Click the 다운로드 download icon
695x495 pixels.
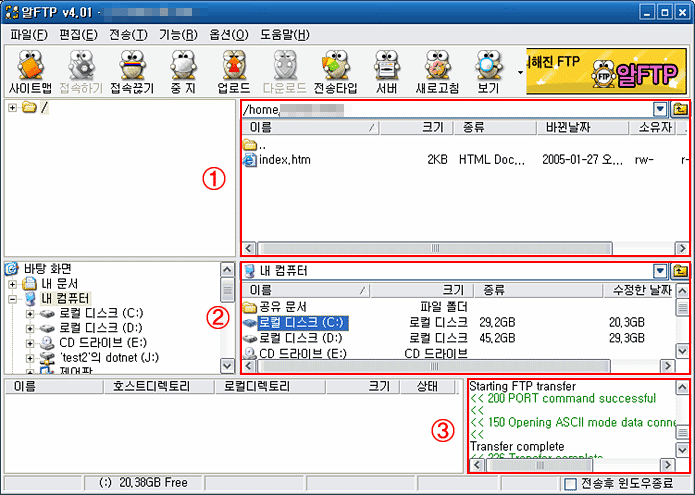click(x=285, y=72)
